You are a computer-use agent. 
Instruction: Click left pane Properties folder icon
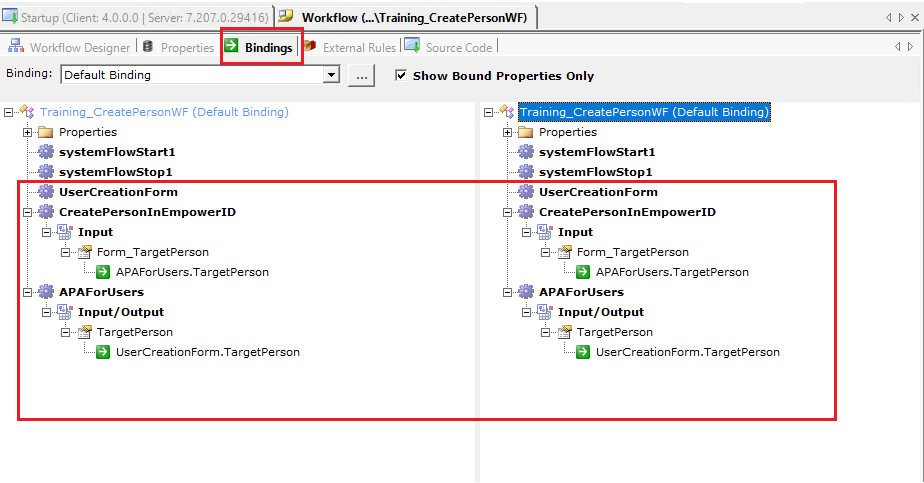coord(45,132)
